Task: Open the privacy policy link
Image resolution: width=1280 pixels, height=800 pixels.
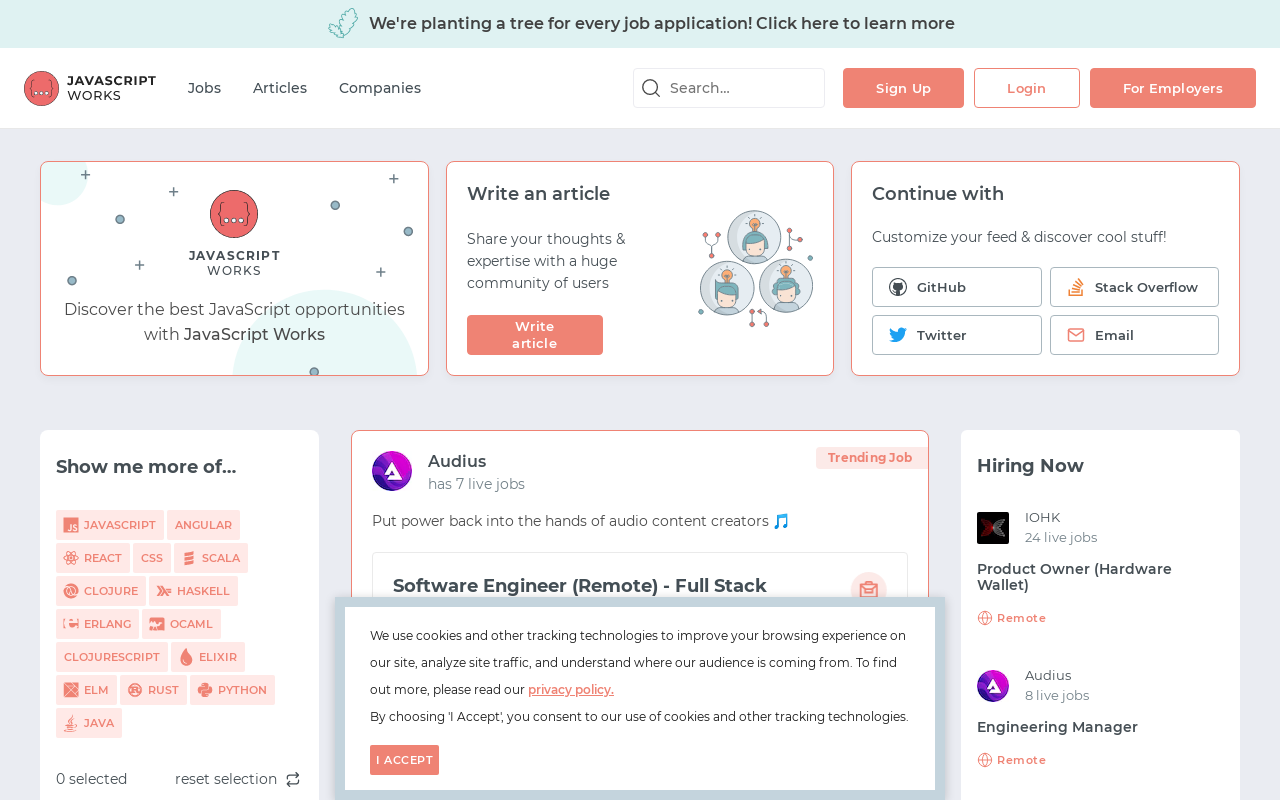Action: (x=571, y=689)
